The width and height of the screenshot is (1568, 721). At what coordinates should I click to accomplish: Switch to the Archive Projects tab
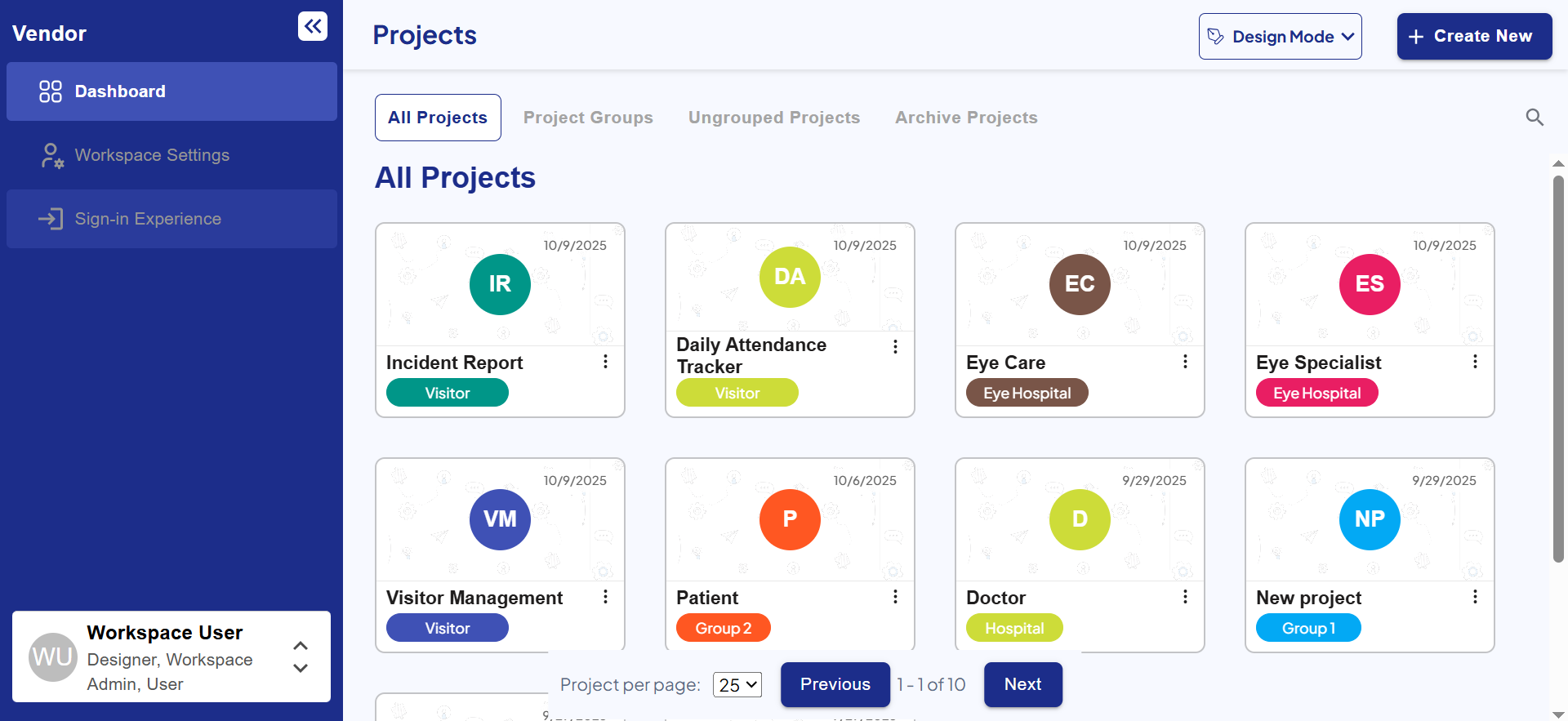966,118
